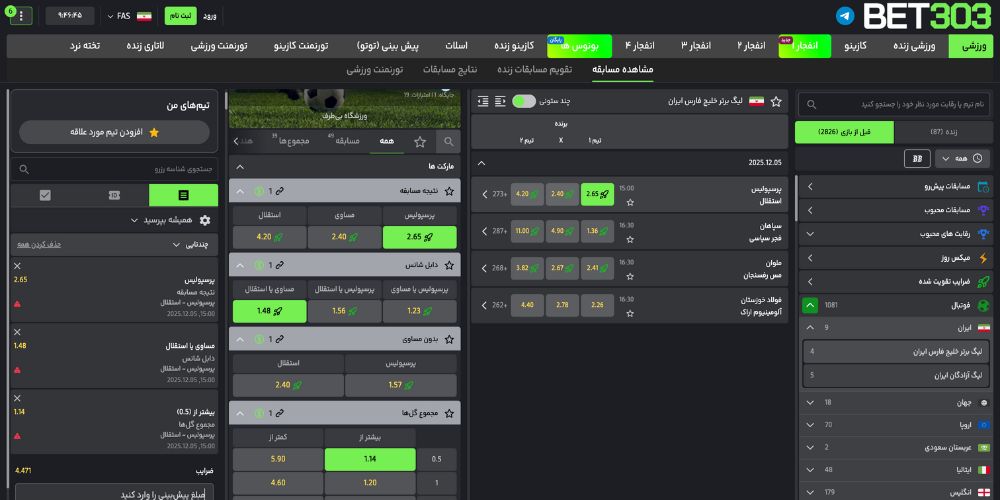1000x500 pixels.
Task: Star the نتیجه مسابقه market
Action: 448,190
